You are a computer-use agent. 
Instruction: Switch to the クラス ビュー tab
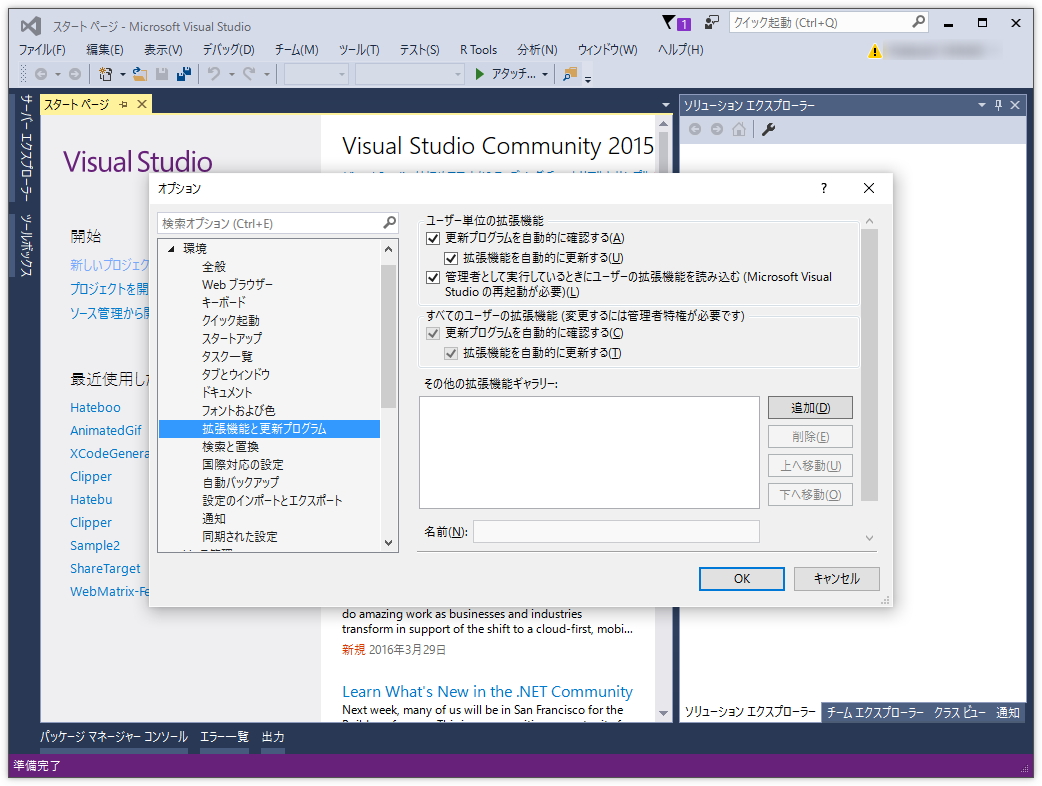point(960,712)
